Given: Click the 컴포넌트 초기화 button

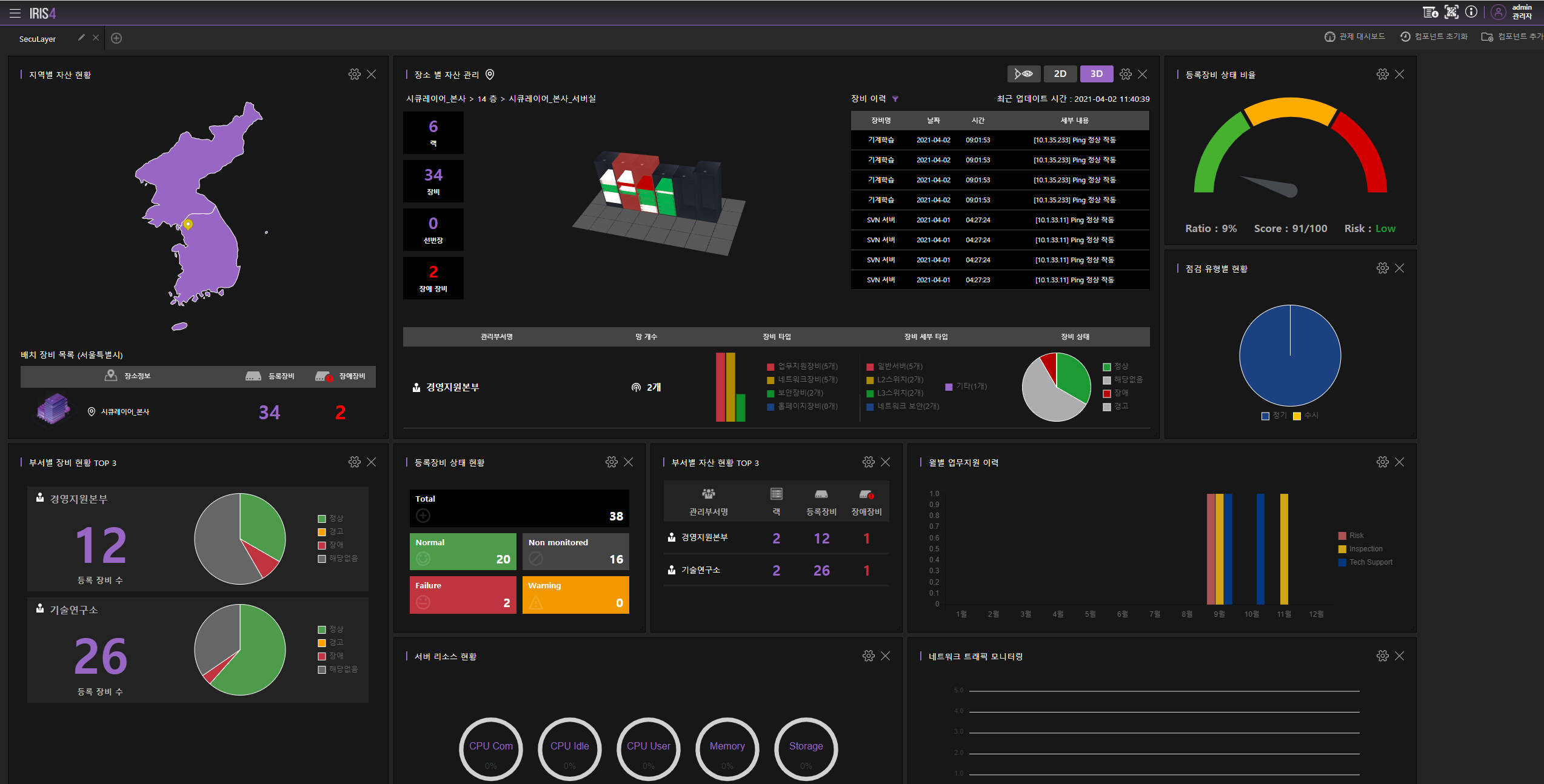Looking at the screenshot, I should (x=1434, y=36).
